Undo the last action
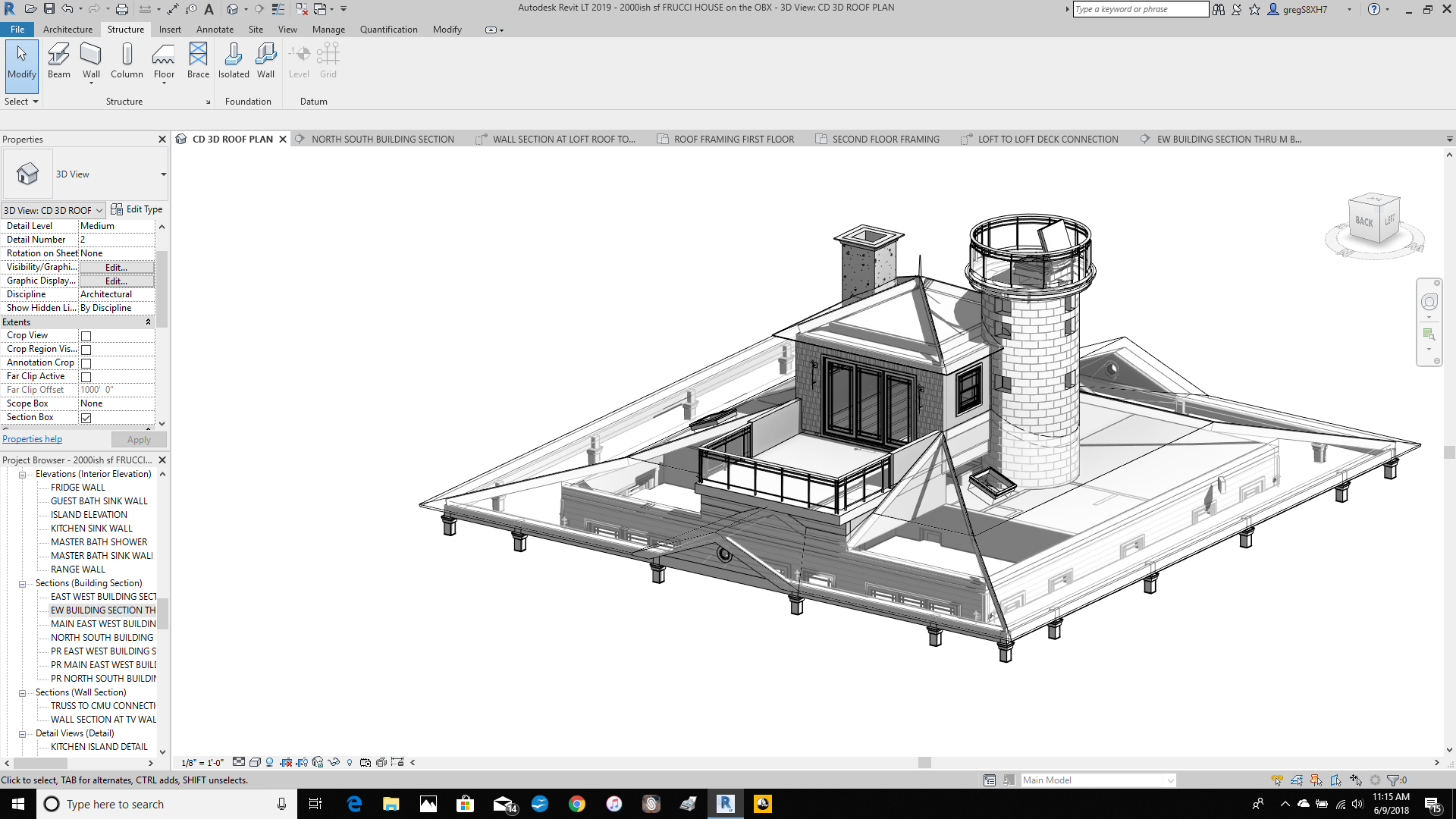1456x819 pixels. [67, 9]
